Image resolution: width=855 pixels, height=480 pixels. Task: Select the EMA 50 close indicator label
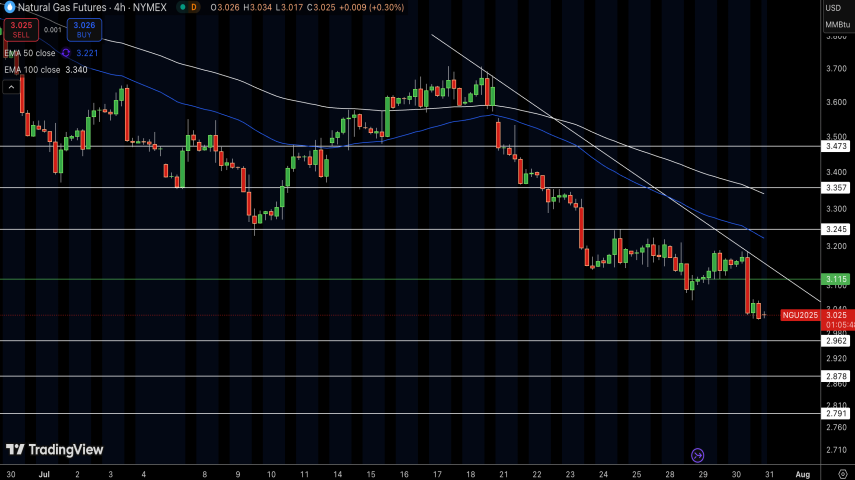tap(30, 52)
